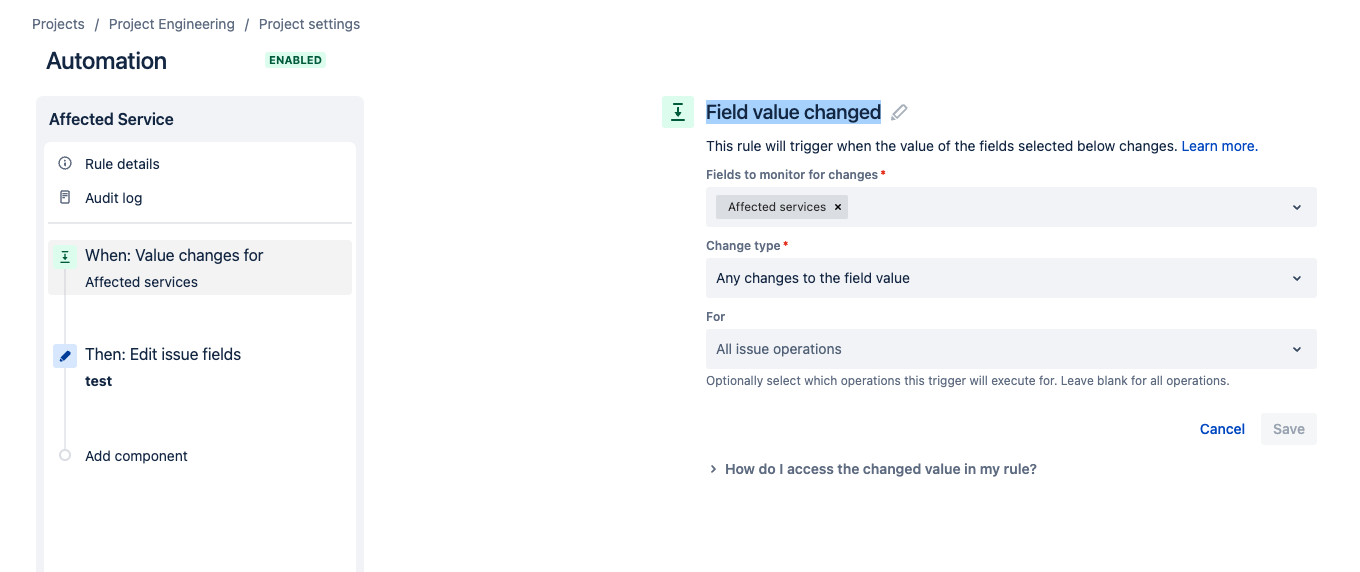The height and width of the screenshot is (572, 1360).
Task: Click the green trigger icon in the rule sidebar
Action: (65, 257)
